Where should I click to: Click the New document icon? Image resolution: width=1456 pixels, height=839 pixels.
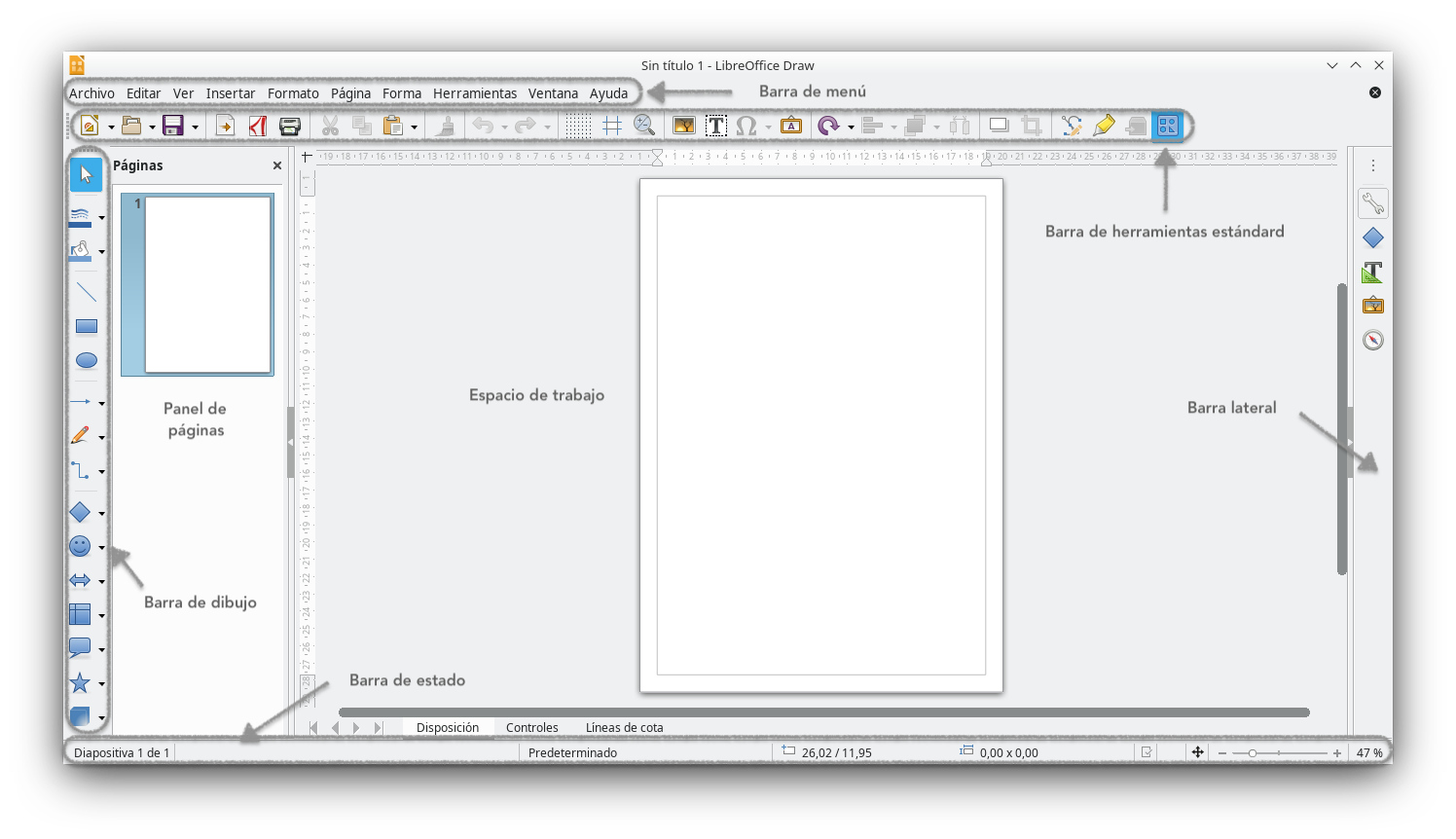[90, 126]
